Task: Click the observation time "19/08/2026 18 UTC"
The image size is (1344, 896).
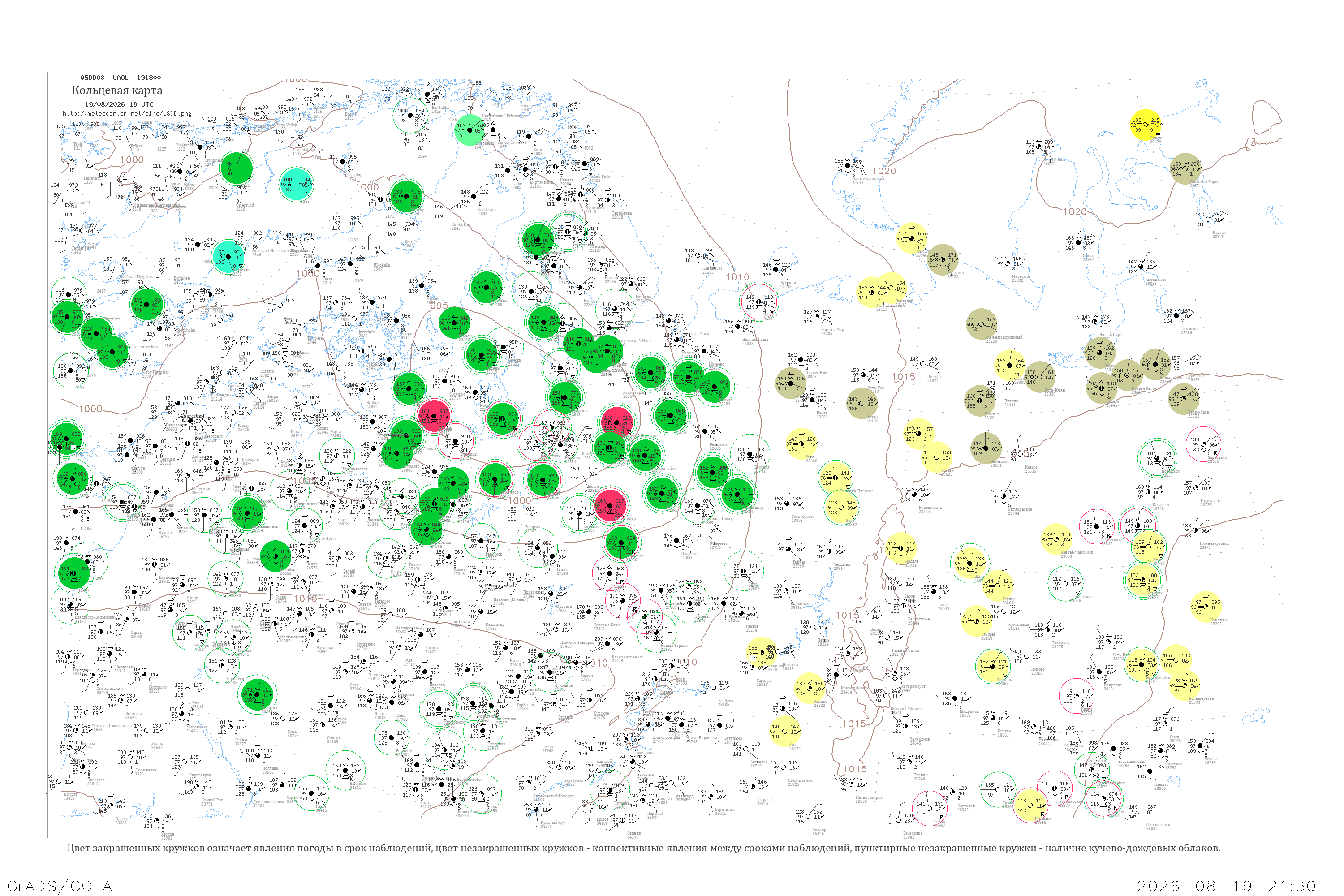Action: tap(119, 104)
